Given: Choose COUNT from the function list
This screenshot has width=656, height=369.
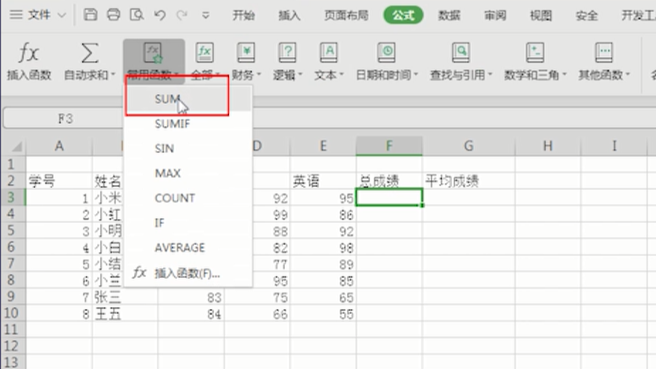Looking at the screenshot, I should click(x=188, y=198).
